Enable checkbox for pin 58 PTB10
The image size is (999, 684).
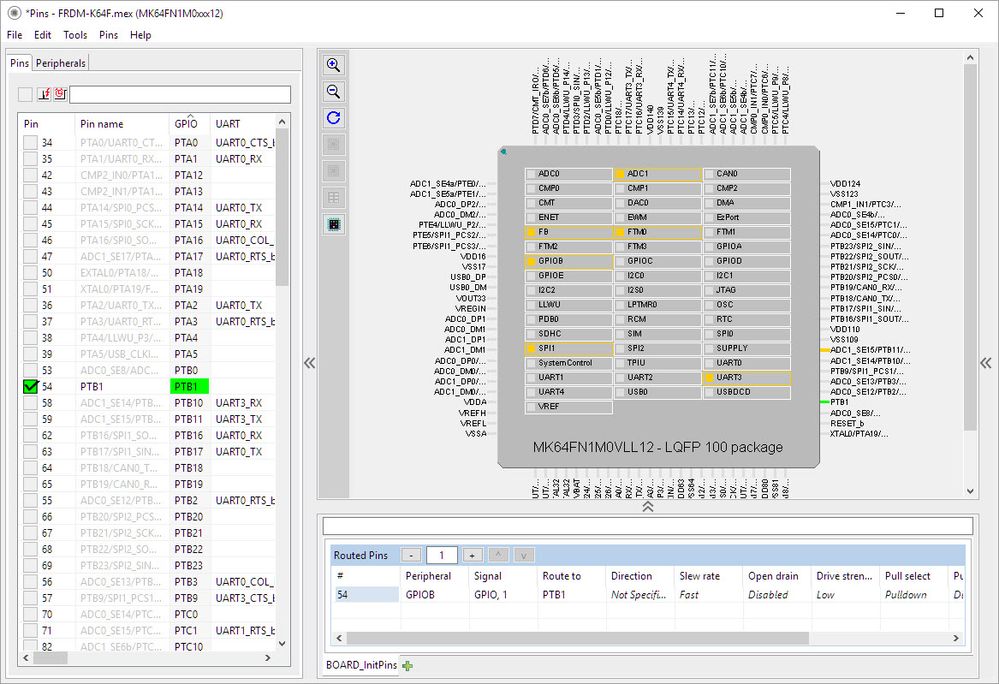(x=30, y=403)
